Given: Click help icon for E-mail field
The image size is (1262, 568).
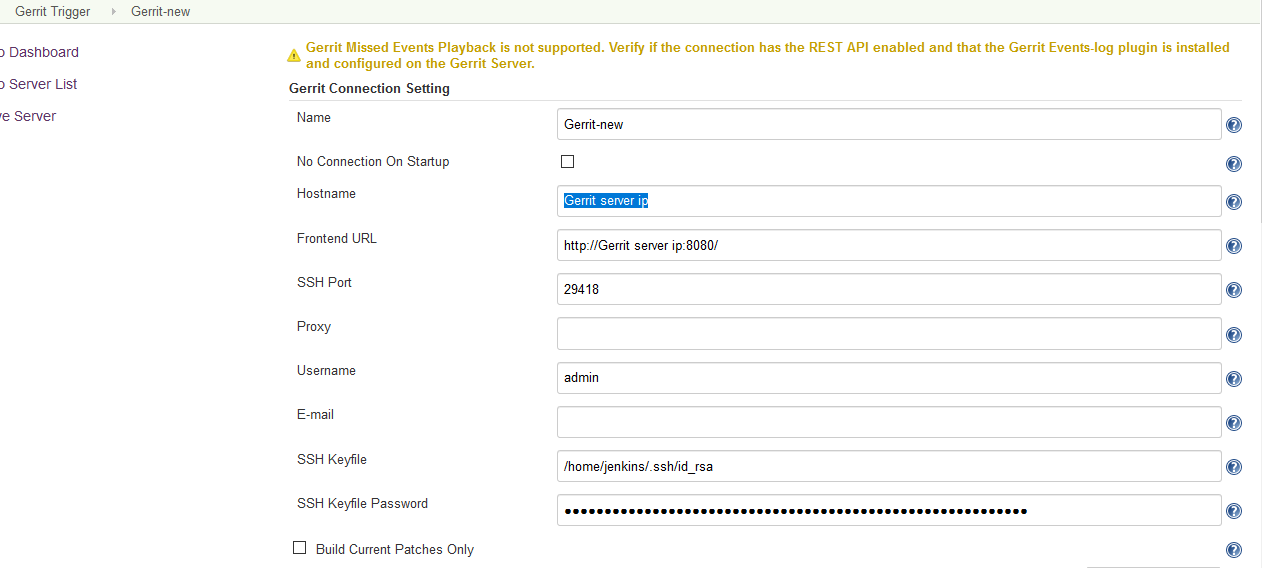Looking at the screenshot, I should coord(1234,423).
